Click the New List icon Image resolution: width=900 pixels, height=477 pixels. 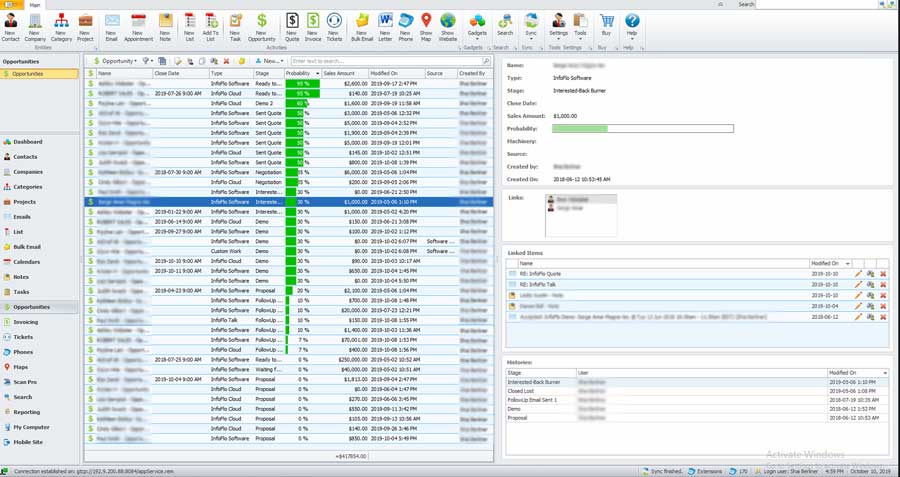(189, 27)
